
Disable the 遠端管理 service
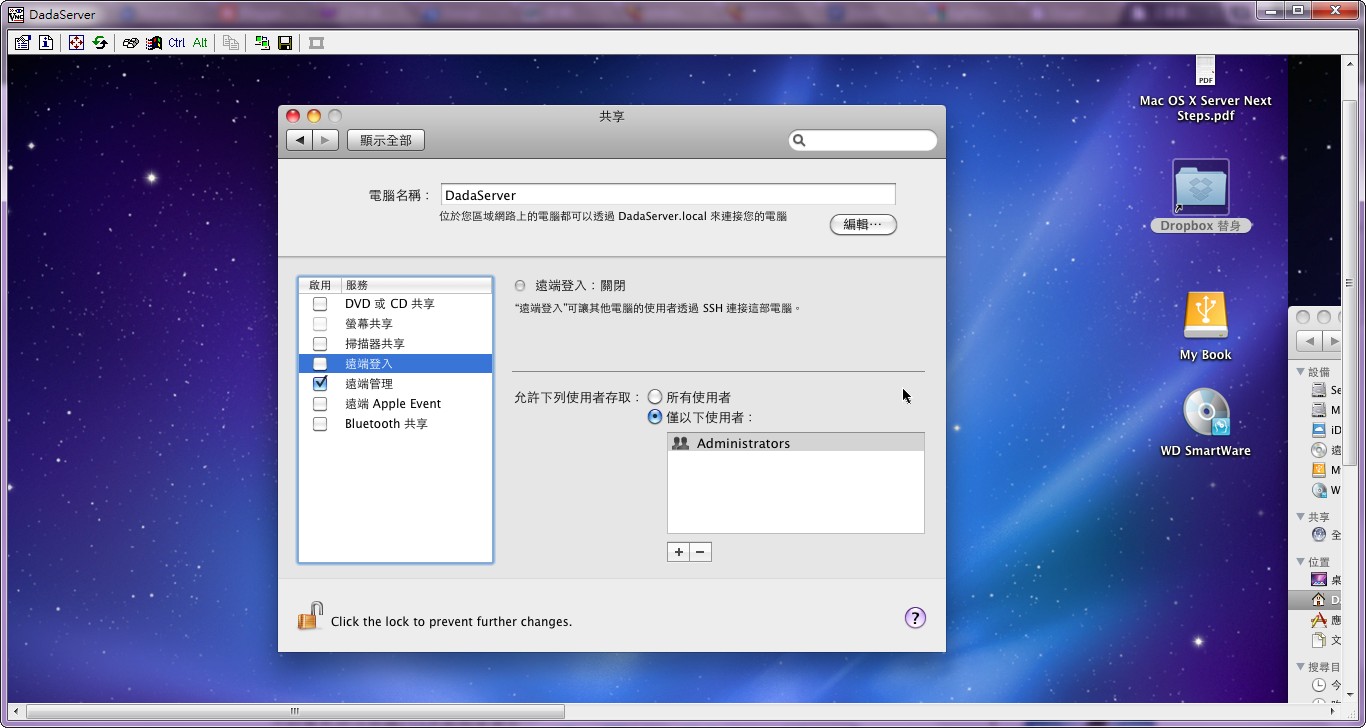click(x=320, y=383)
